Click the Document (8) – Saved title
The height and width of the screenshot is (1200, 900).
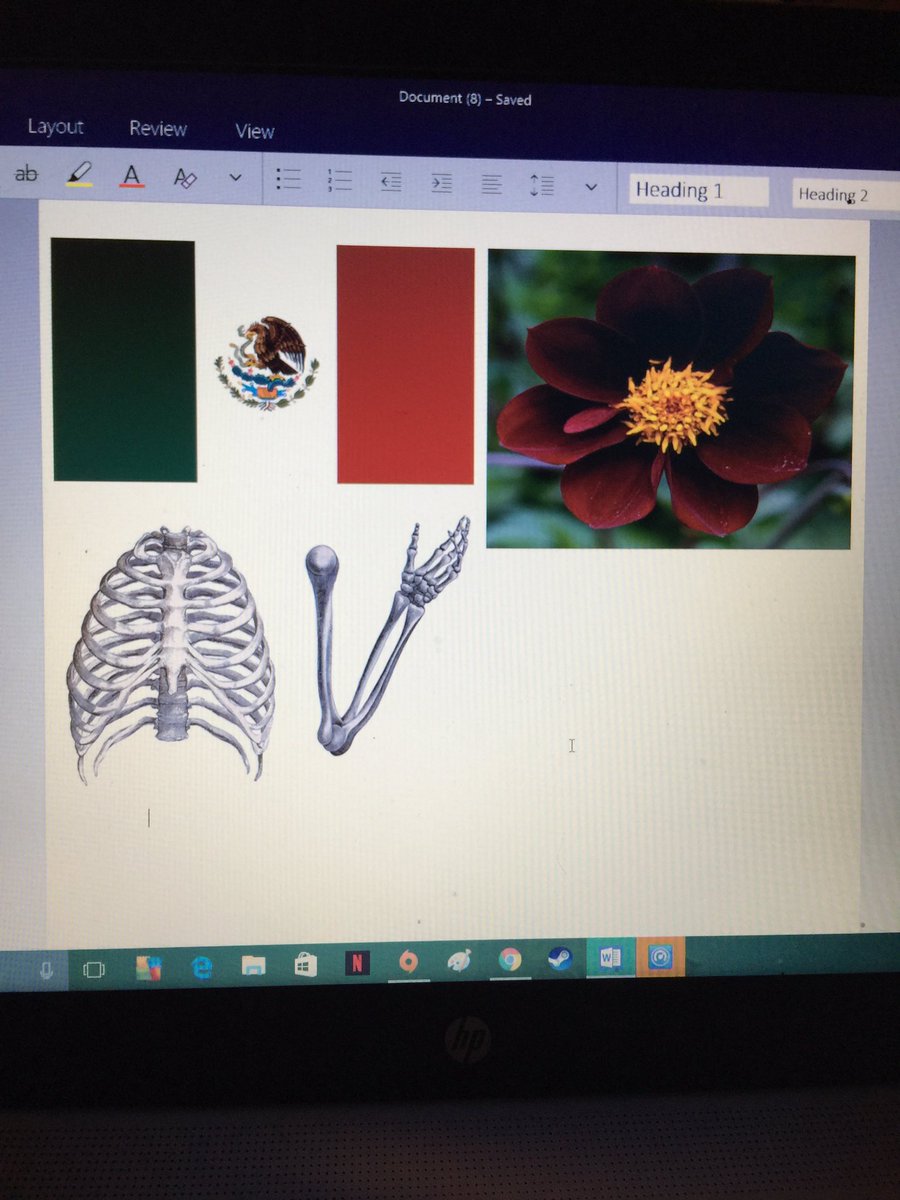pos(465,99)
